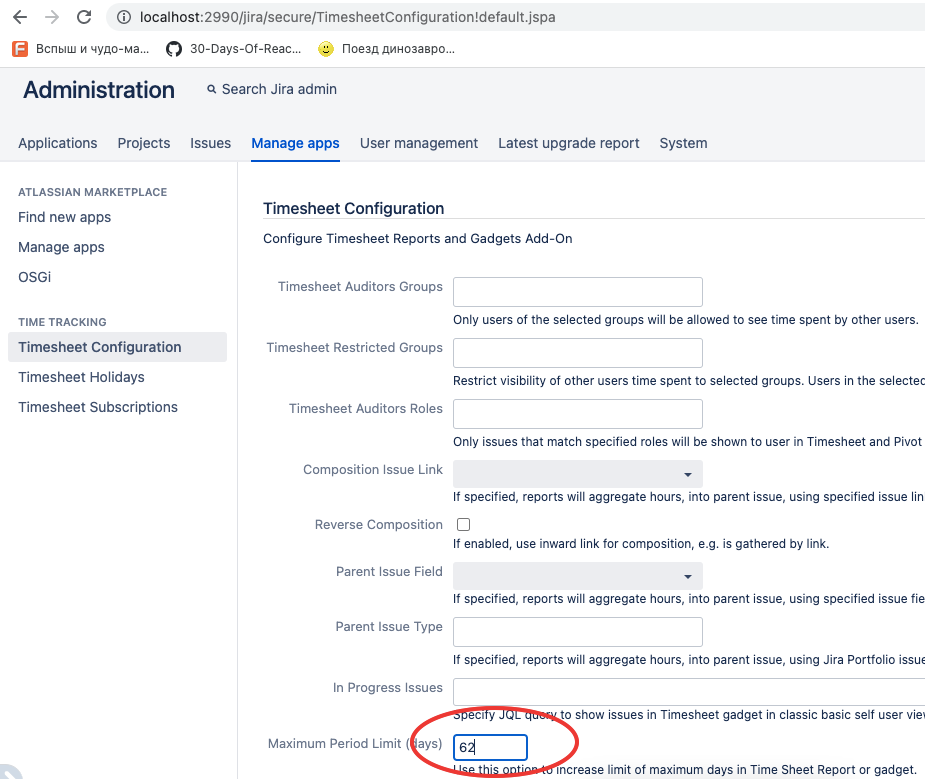Focus the browser address bar URL
This screenshot has height=779, width=925.
point(347,17)
